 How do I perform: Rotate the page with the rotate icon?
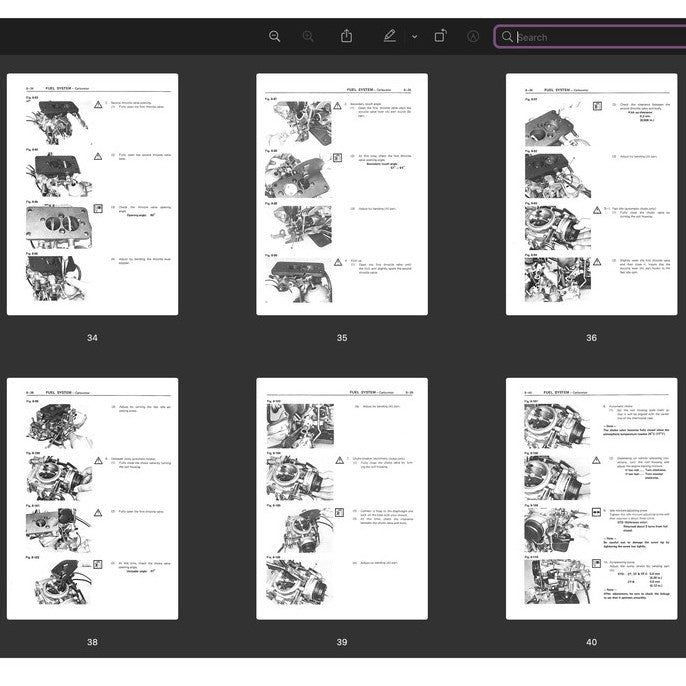[x=440, y=36]
